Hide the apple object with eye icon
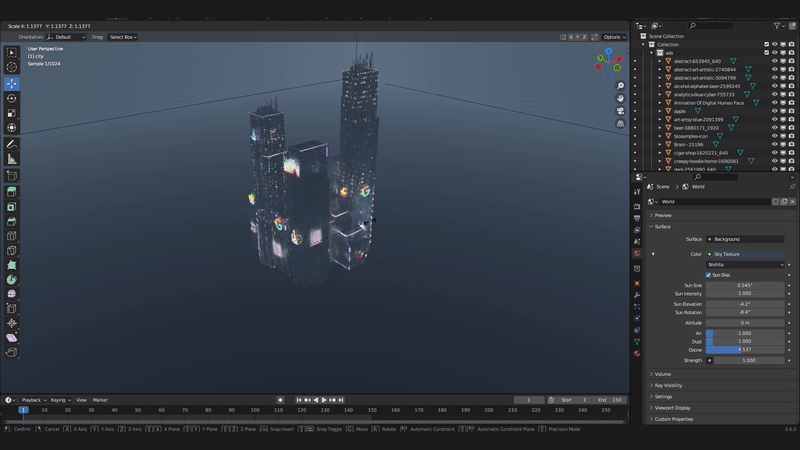Viewport: 800px width, 450px height. (x=774, y=111)
